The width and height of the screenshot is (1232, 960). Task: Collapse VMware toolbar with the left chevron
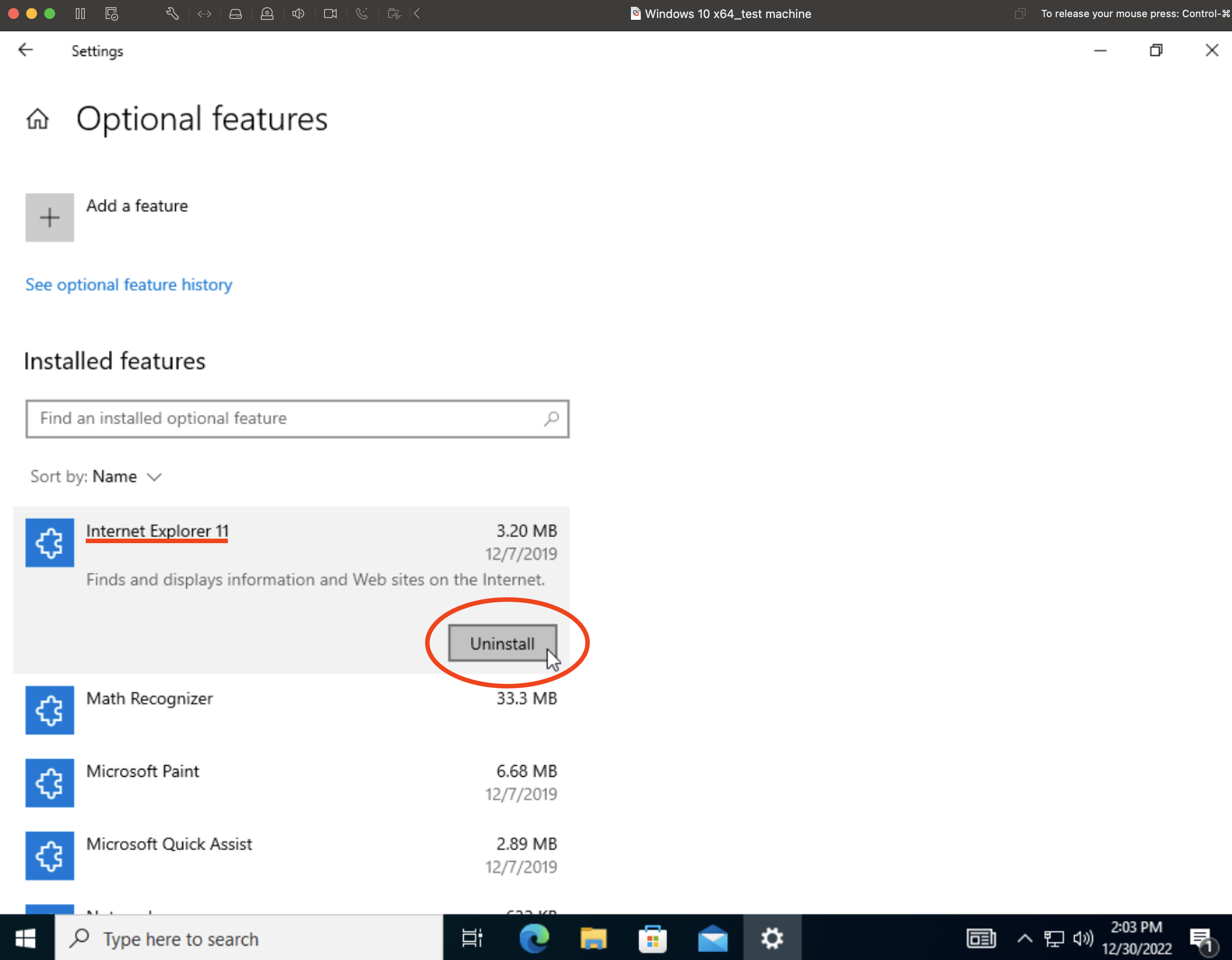point(417,14)
